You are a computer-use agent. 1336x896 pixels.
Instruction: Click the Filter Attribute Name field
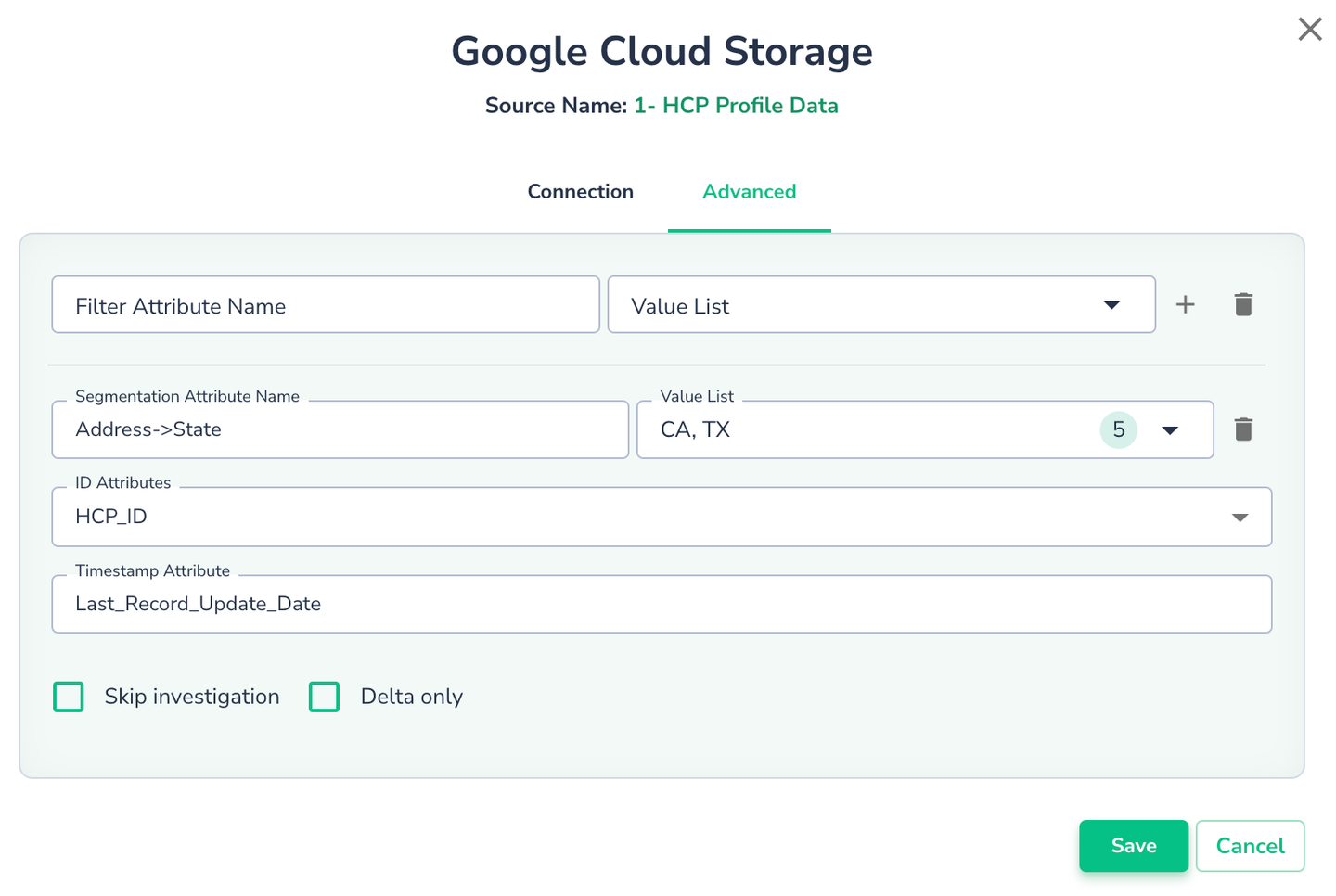(325, 305)
